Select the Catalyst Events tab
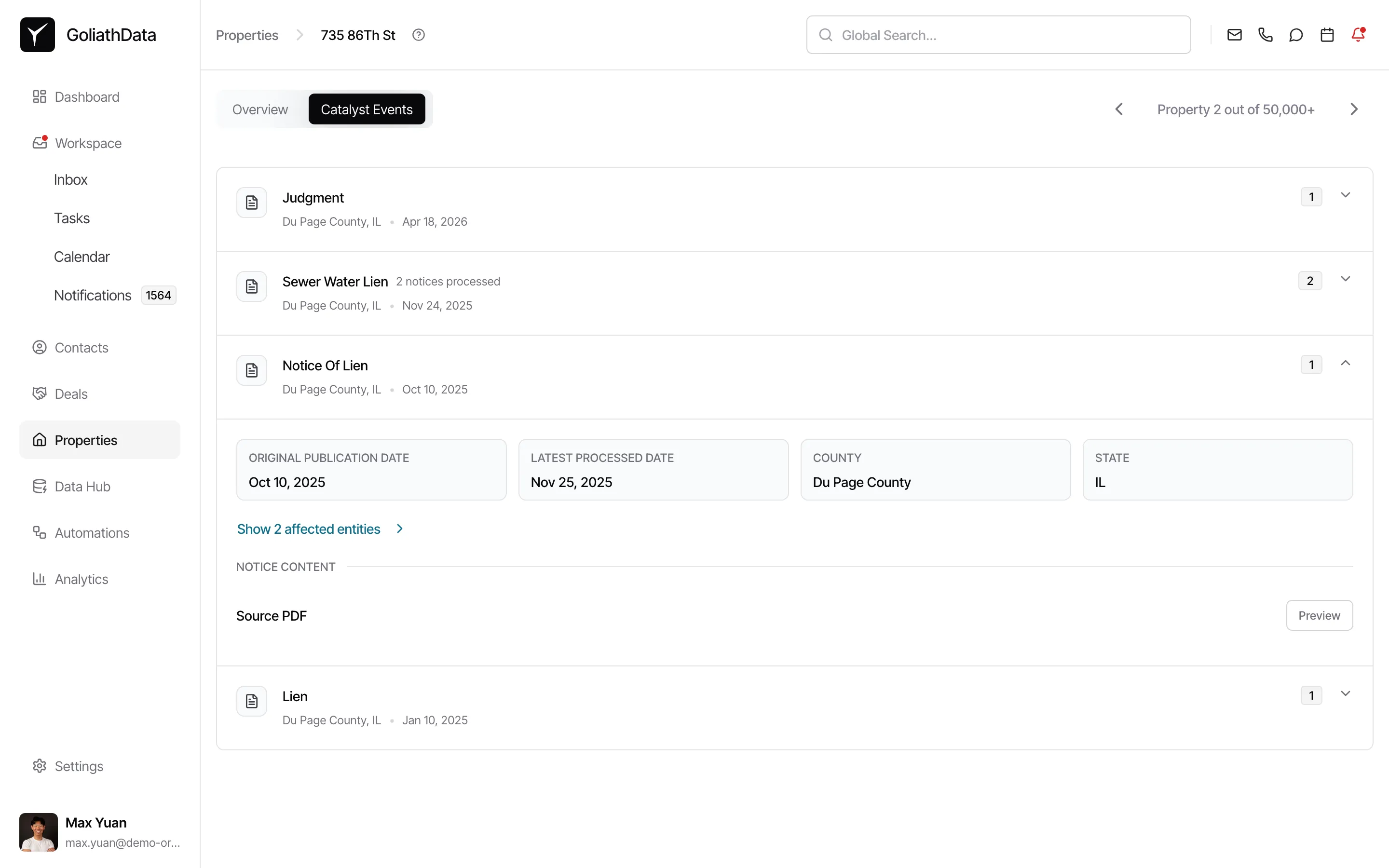Viewport: 1389px width, 868px height. [367, 108]
